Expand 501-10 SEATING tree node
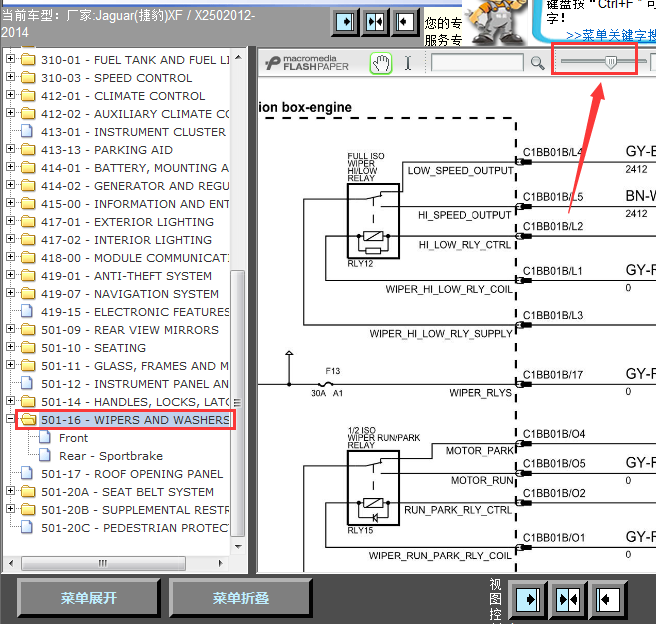Image resolution: width=656 pixels, height=624 pixels. tap(10, 347)
